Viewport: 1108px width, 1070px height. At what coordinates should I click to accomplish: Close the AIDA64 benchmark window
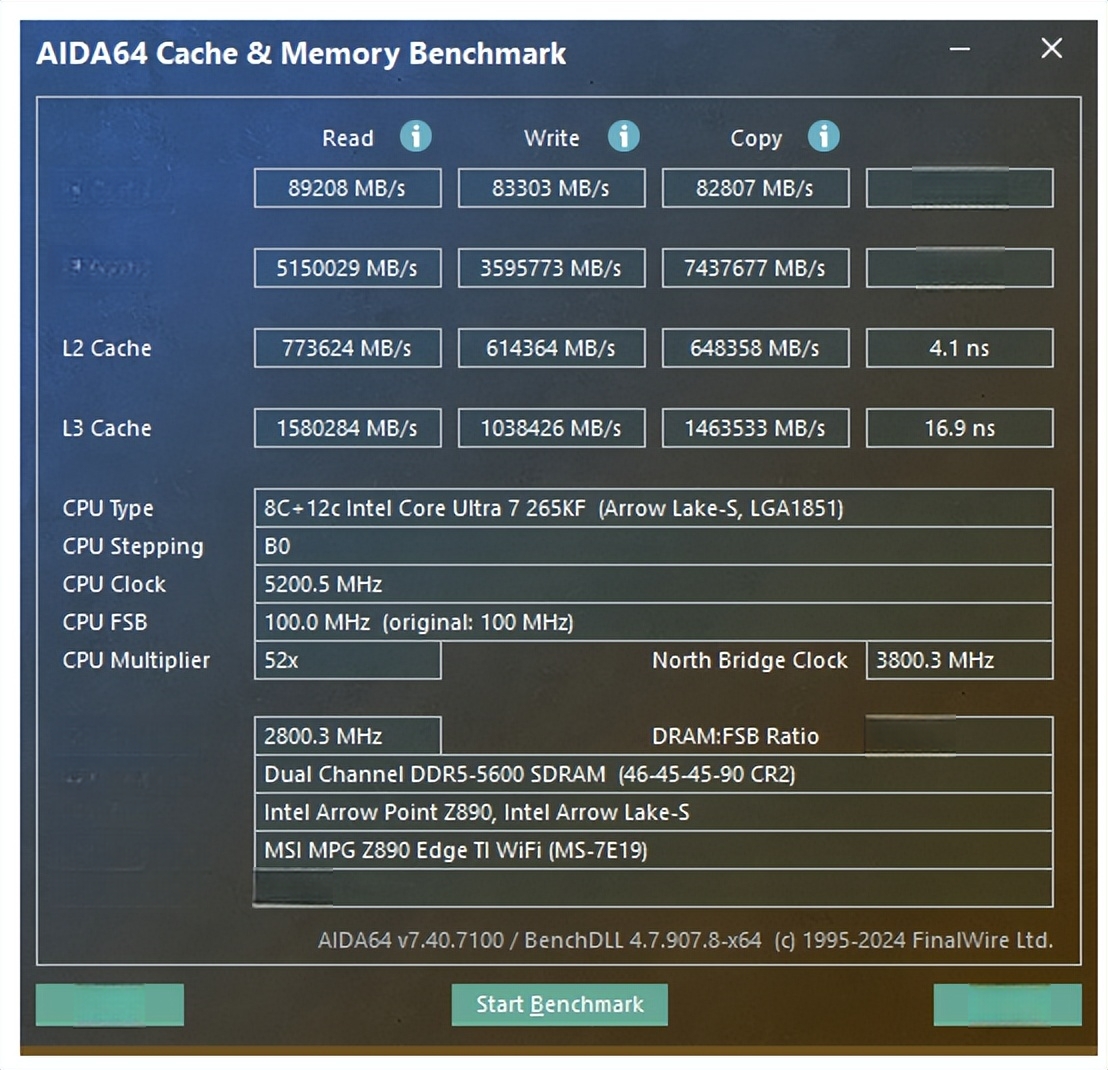click(x=1051, y=48)
